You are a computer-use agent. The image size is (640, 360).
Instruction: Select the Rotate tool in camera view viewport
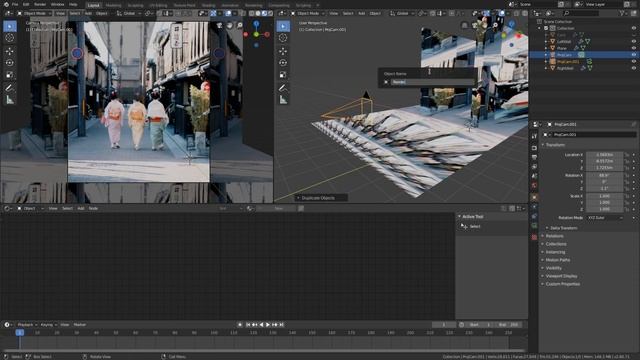10,63
